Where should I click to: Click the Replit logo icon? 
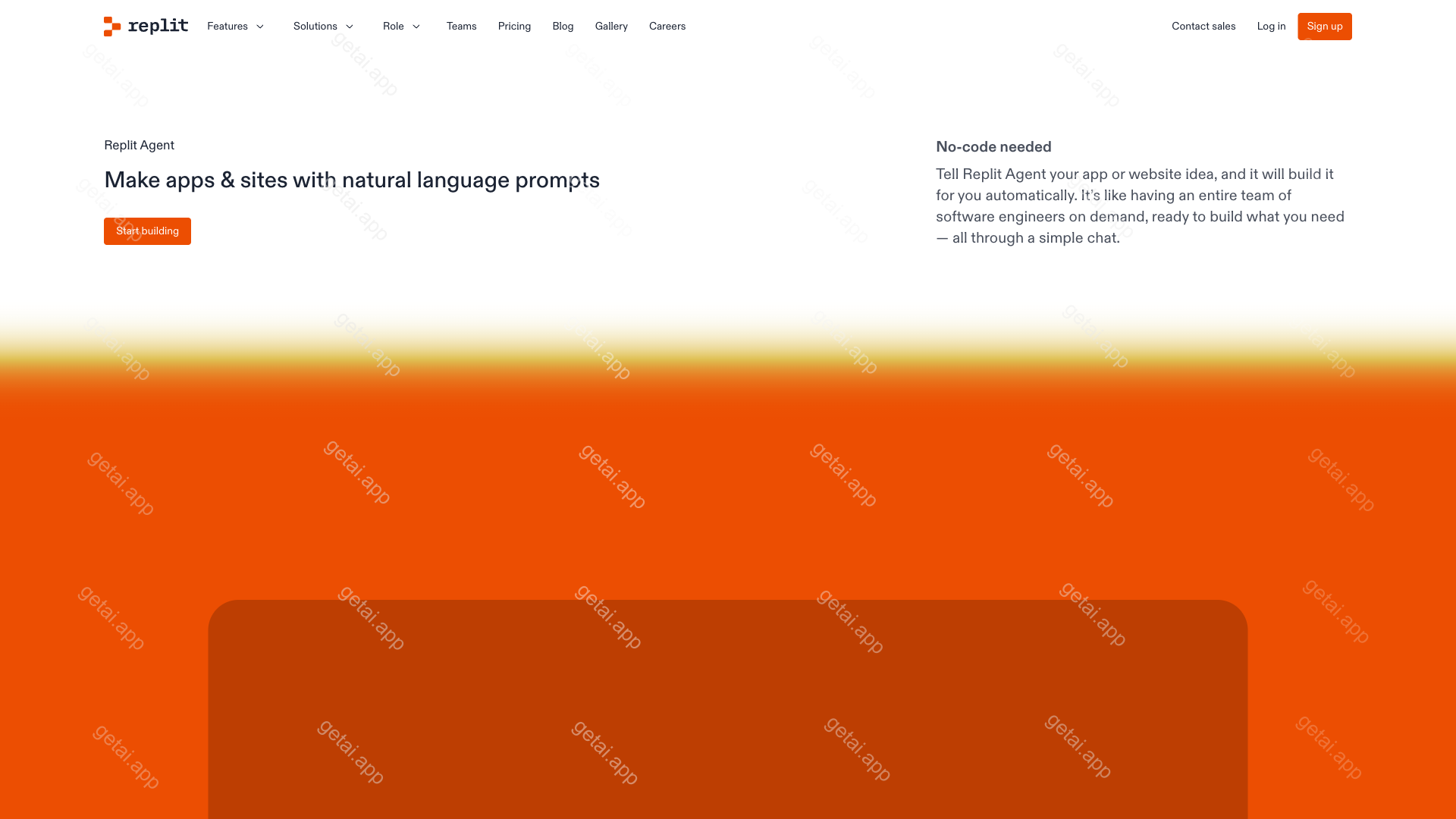pos(112,27)
